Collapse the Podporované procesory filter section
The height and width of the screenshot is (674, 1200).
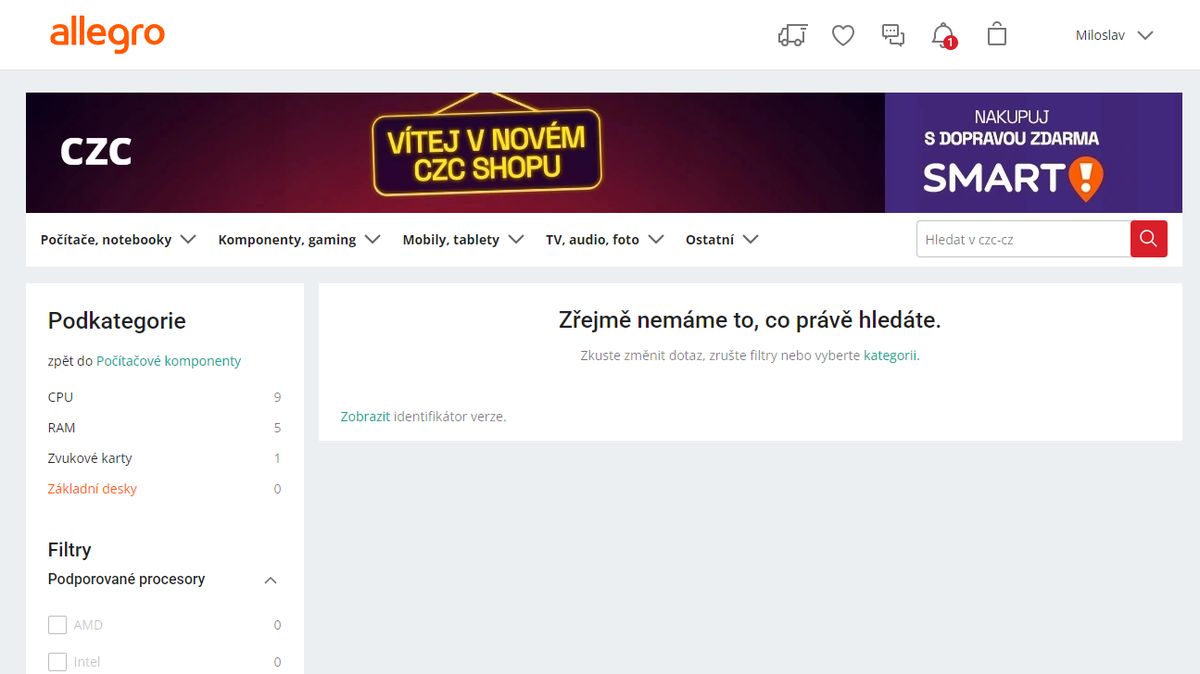(270, 580)
